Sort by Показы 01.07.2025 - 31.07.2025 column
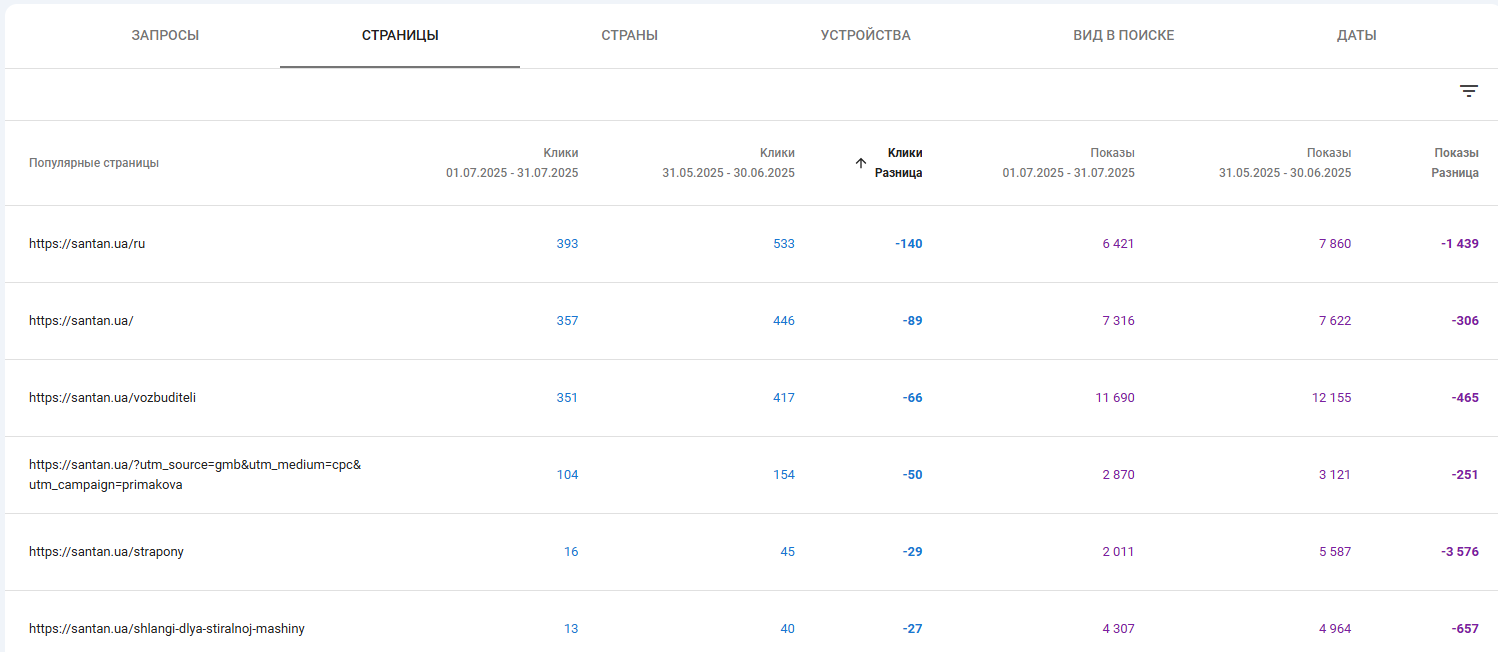Image resolution: width=1498 pixels, height=652 pixels. click(1068, 163)
